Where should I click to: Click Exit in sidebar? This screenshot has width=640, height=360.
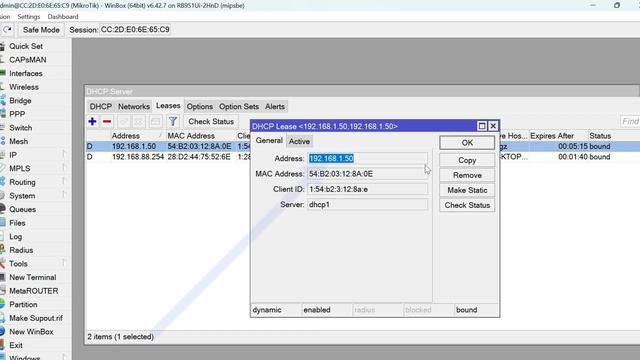click(x=16, y=345)
